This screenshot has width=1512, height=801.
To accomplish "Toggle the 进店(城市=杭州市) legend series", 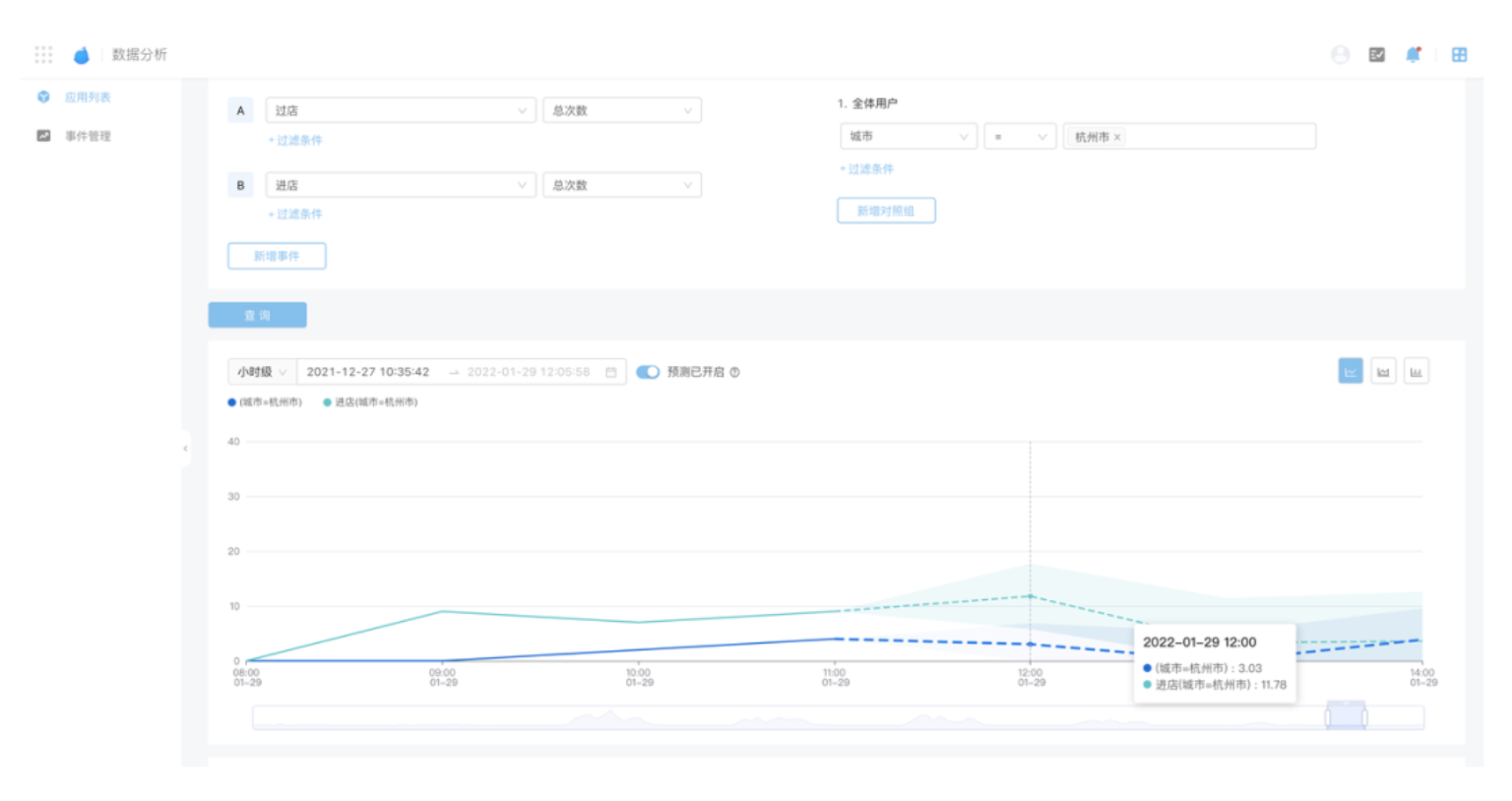I will [x=370, y=402].
